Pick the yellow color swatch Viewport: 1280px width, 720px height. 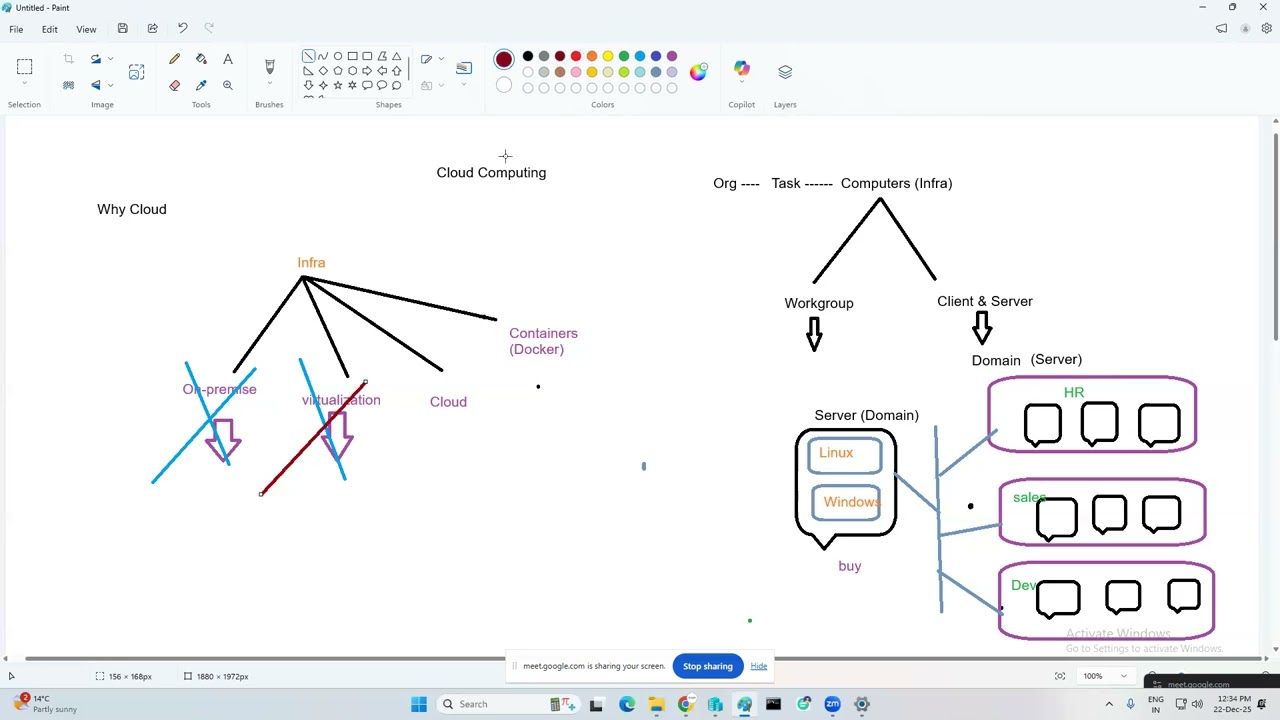tap(608, 56)
